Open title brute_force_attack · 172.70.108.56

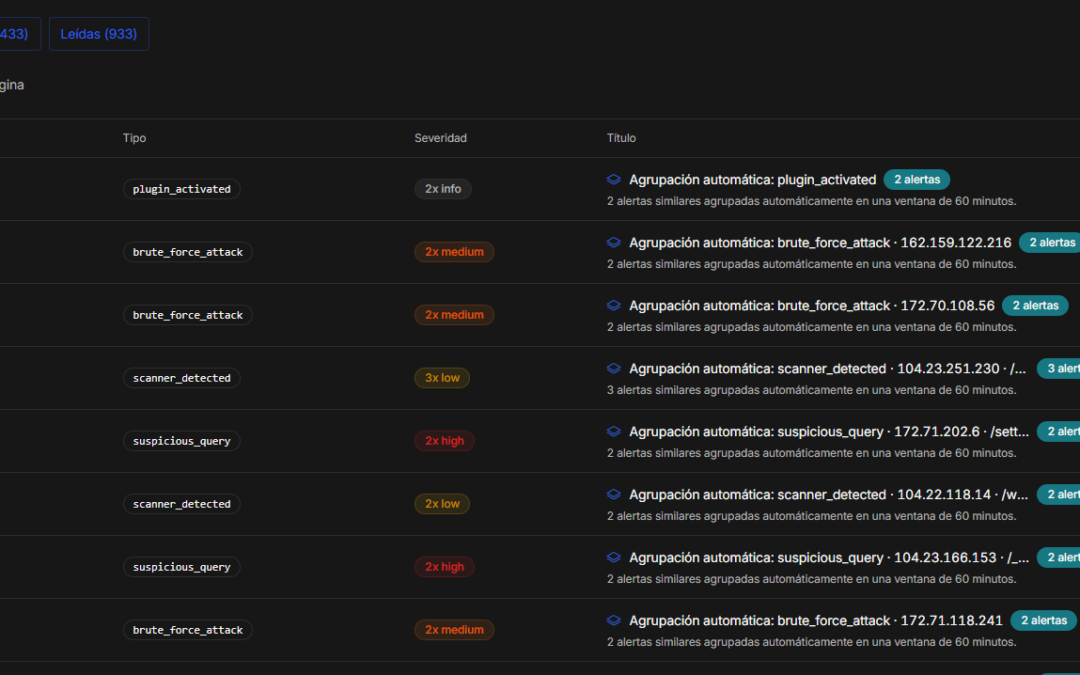(x=811, y=306)
